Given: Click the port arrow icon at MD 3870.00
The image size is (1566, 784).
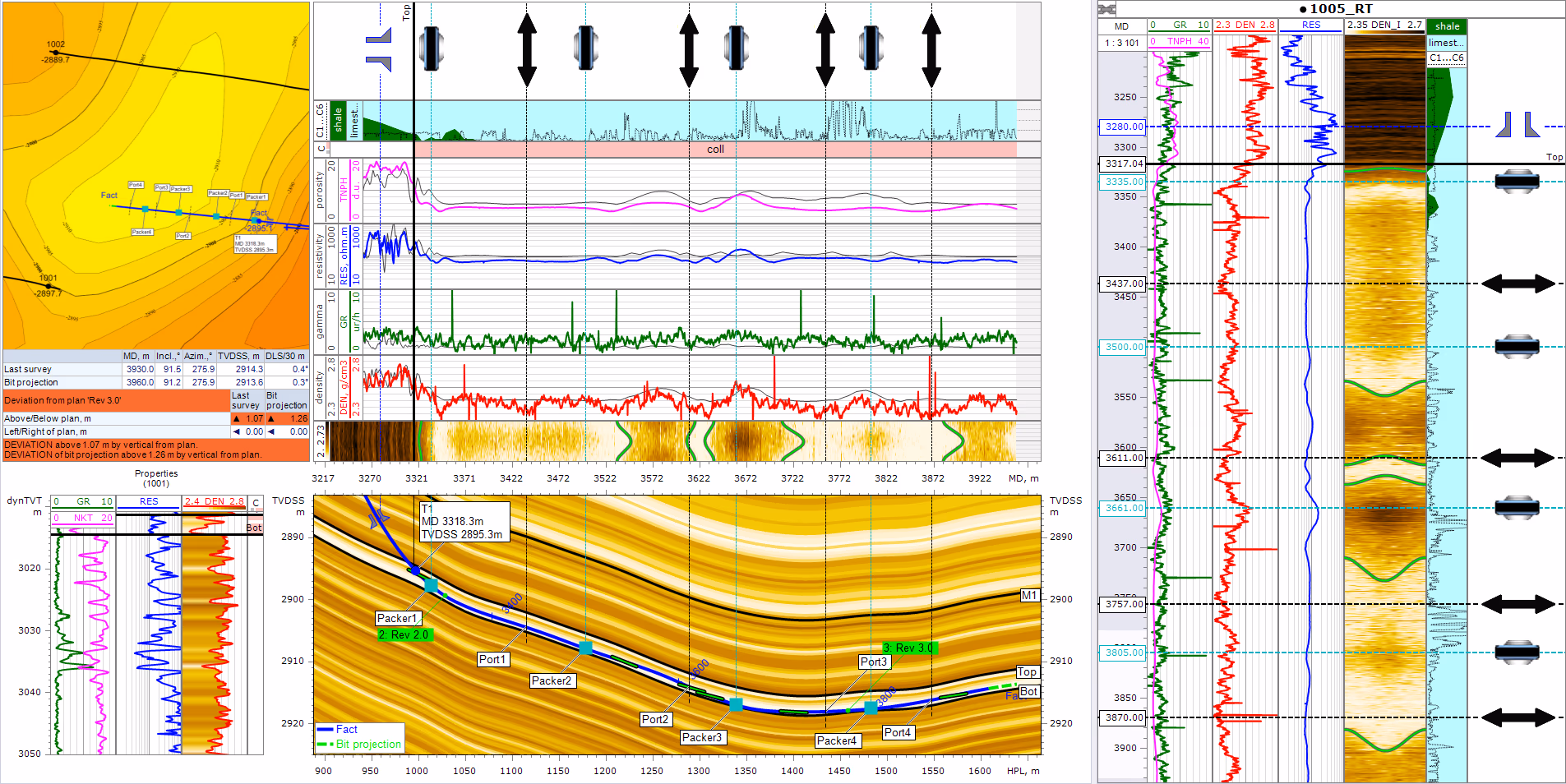Looking at the screenshot, I should 1517,717.
